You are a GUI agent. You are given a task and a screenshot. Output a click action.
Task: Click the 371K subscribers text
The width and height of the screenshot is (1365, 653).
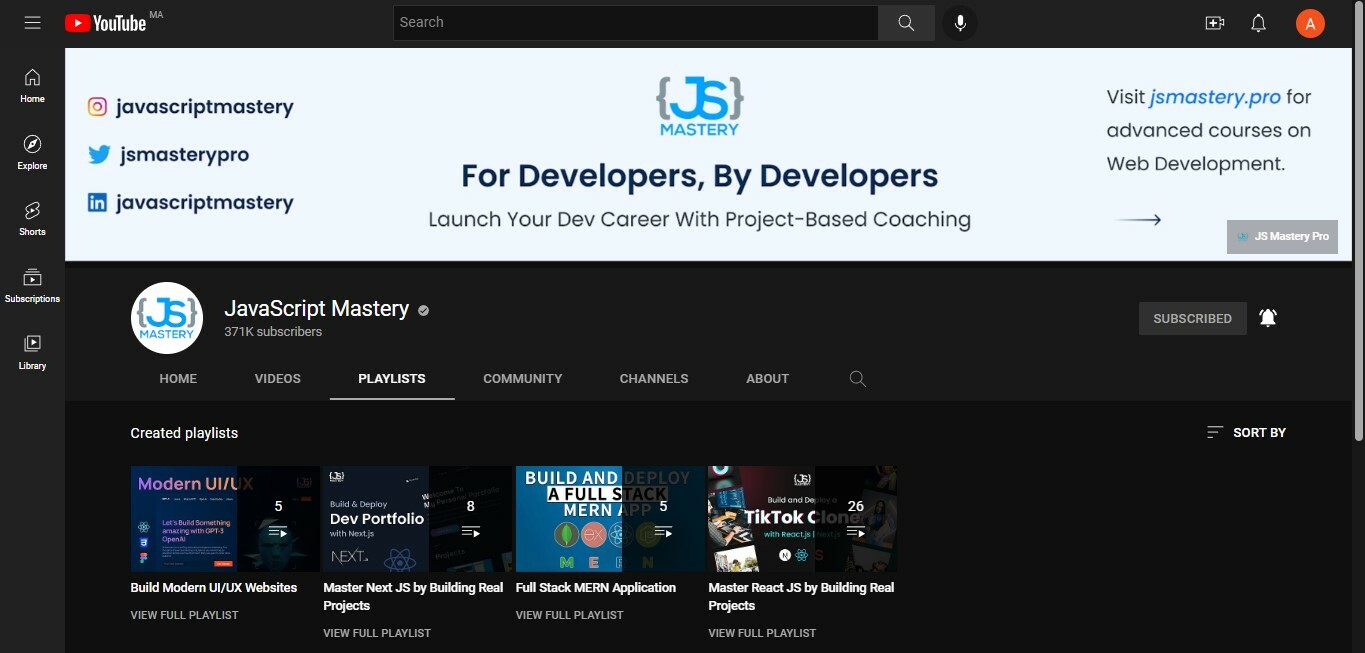[273, 332]
